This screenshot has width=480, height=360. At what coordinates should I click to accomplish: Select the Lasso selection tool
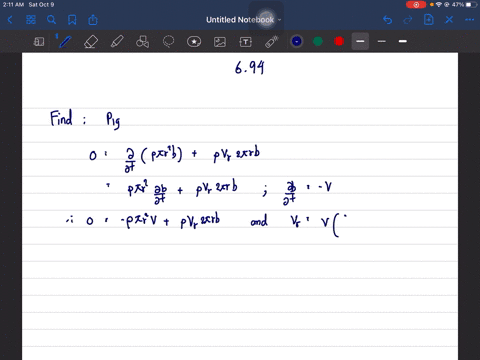pyautogui.click(x=168, y=42)
